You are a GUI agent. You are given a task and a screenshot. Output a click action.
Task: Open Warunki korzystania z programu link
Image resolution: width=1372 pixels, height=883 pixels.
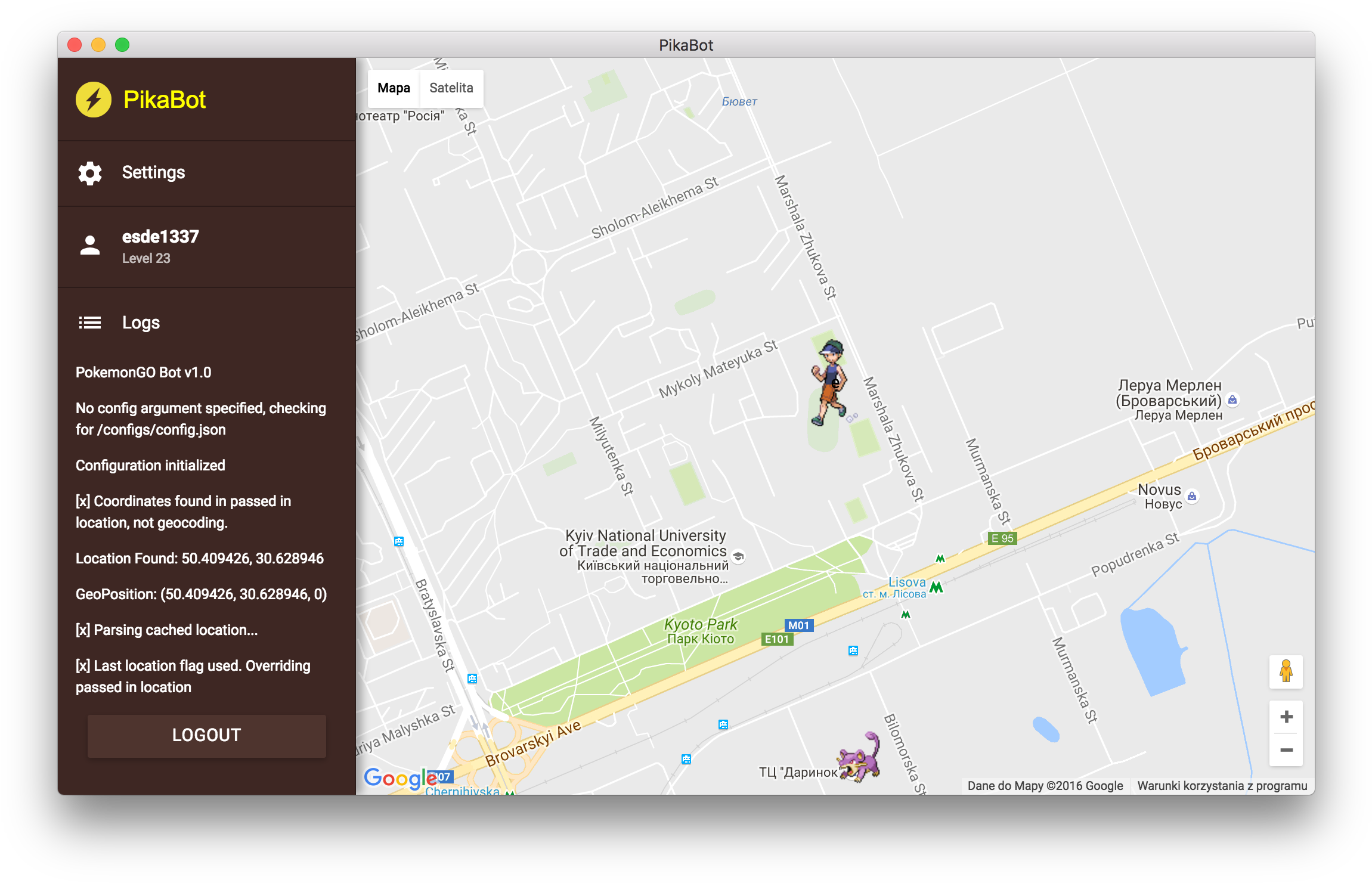pyautogui.click(x=1222, y=786)
